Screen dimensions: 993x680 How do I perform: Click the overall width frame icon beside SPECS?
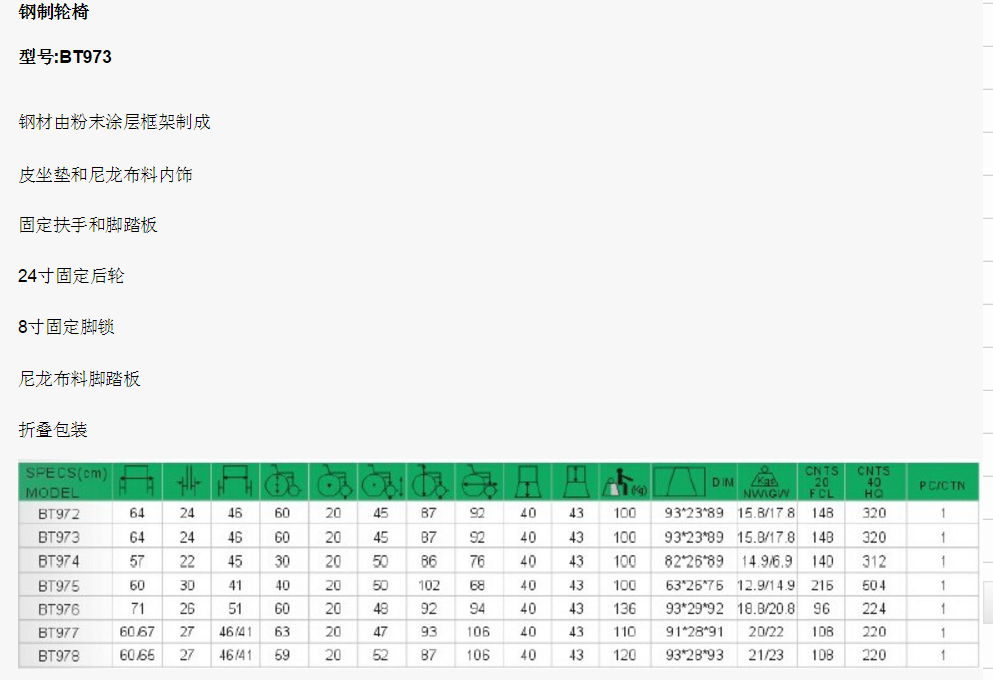point(136,483)
